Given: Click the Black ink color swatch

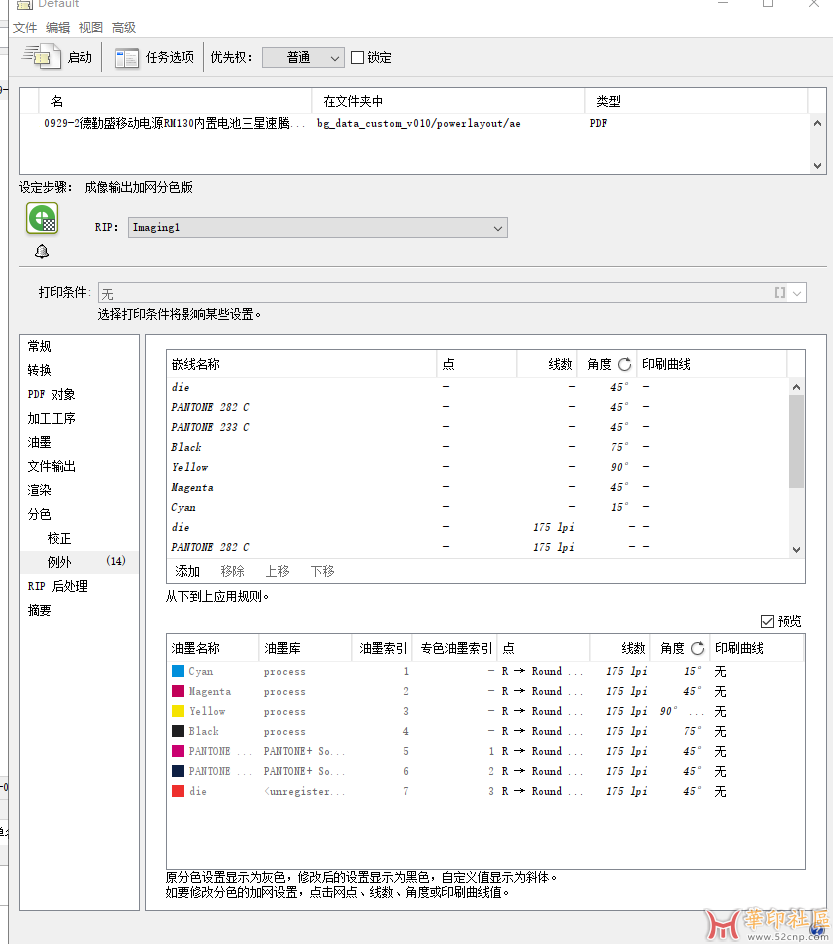Looking at the screenshot, I should click(x=178, y=731).
